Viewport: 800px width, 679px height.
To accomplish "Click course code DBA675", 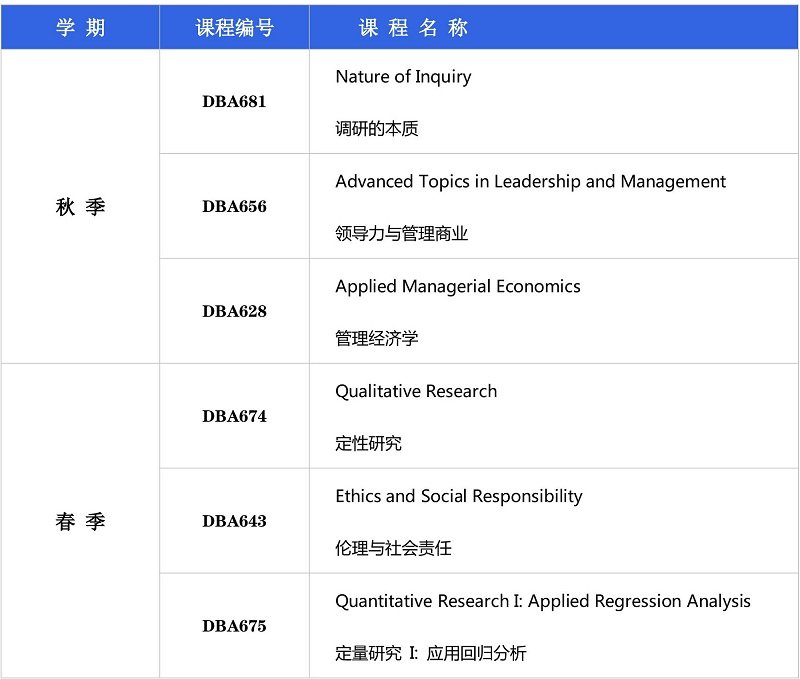I will coord(235,626).
